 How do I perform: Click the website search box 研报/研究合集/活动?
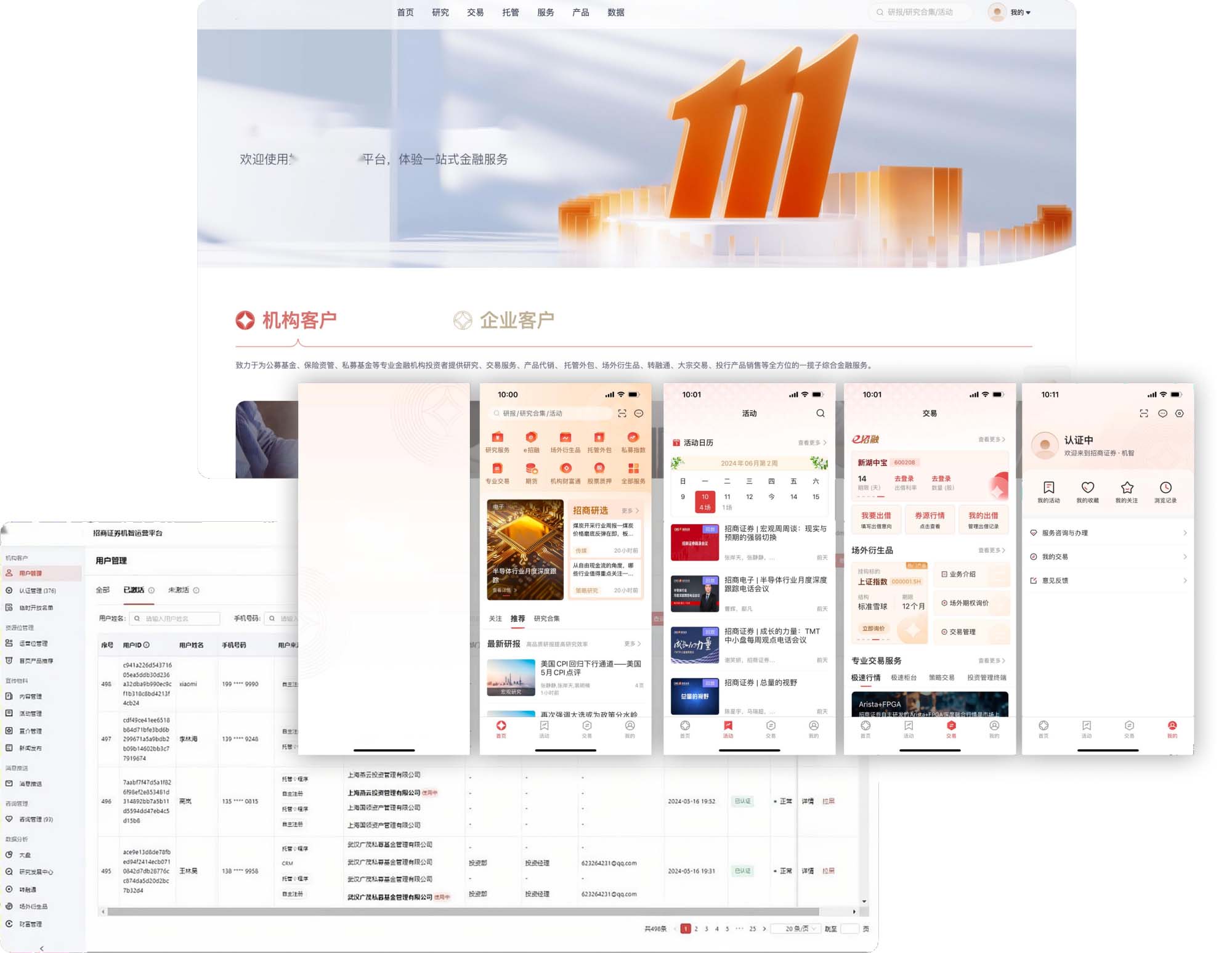point(920,12)
